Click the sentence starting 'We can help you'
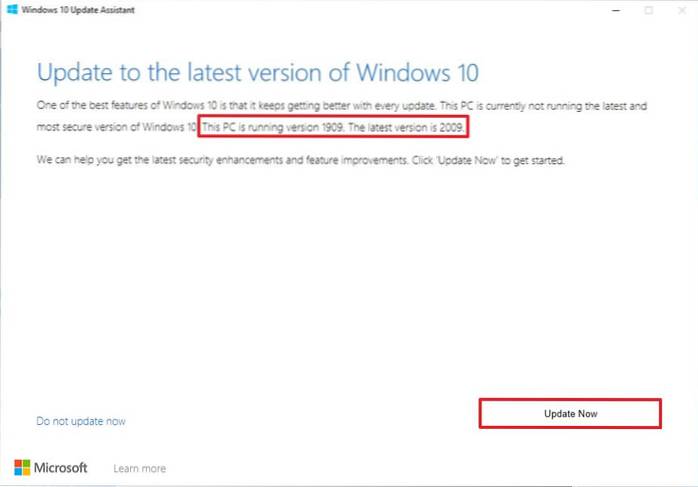698x487 pixels. coord(300,159)
